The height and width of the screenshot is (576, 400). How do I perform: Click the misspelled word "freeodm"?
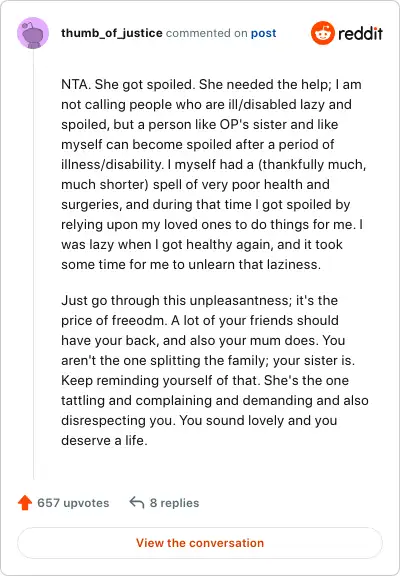tap(138, 320)
